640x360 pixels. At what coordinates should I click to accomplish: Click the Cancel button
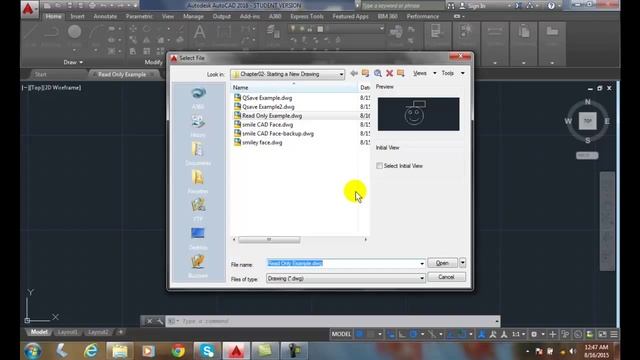coord(446,277)
